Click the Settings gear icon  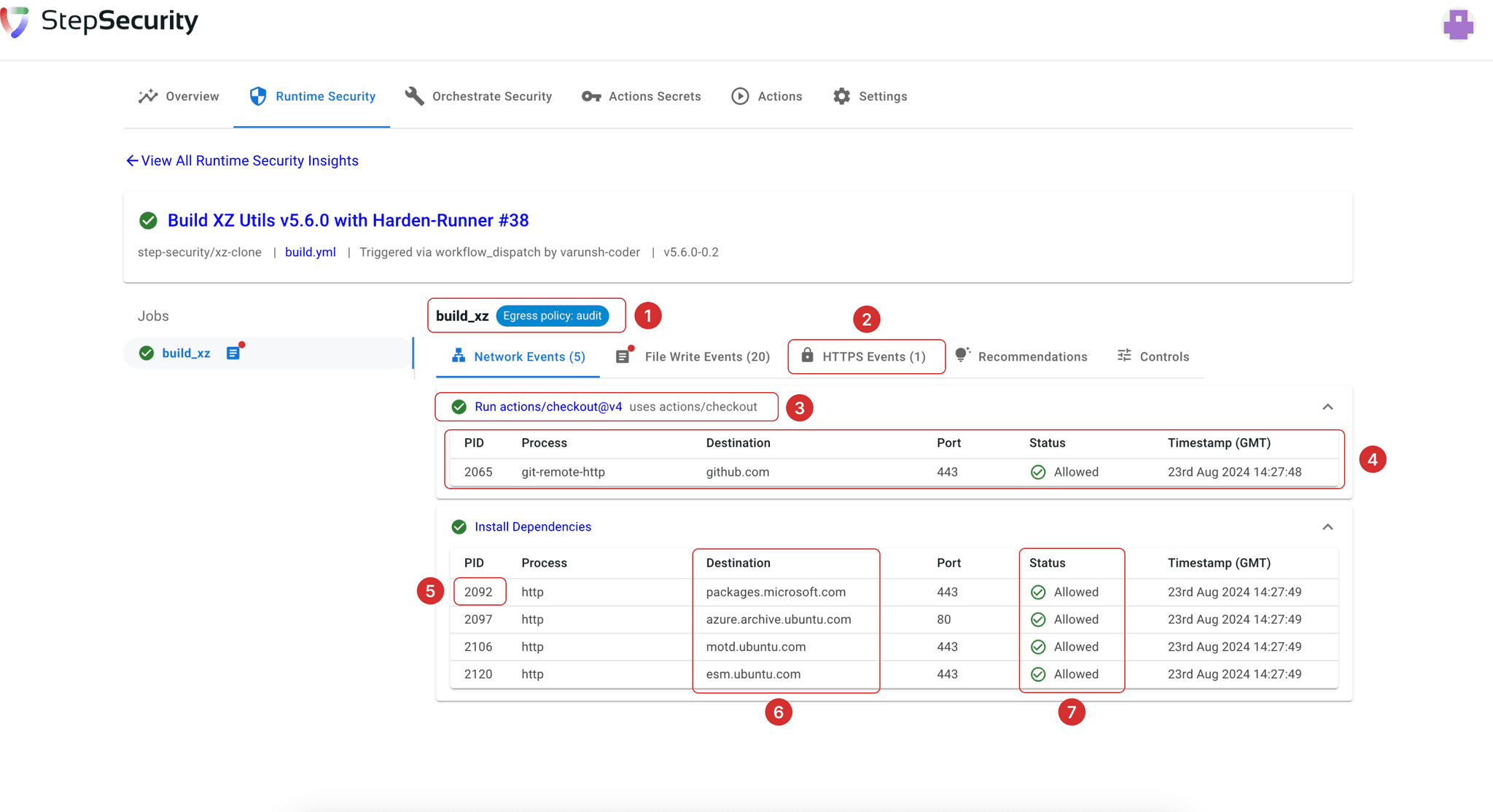841,96
